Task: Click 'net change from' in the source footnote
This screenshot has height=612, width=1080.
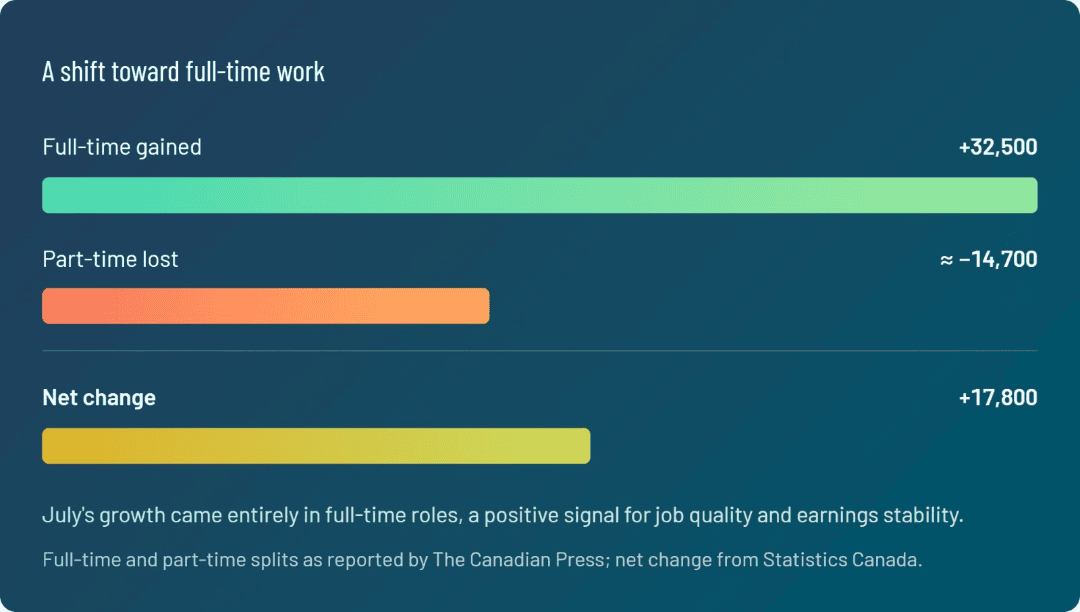Action: [687, 560]
